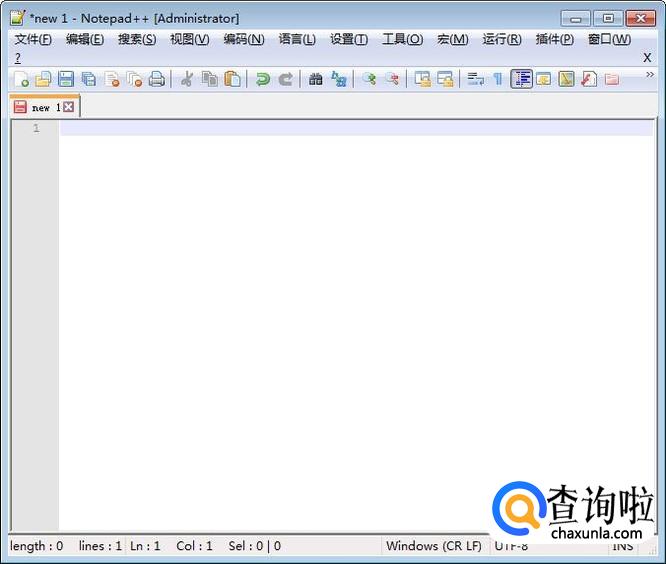This screenshot has height=564, width=666.
Task: Click the Windows (CR LF) status bar field
Action: coord(433,546)
